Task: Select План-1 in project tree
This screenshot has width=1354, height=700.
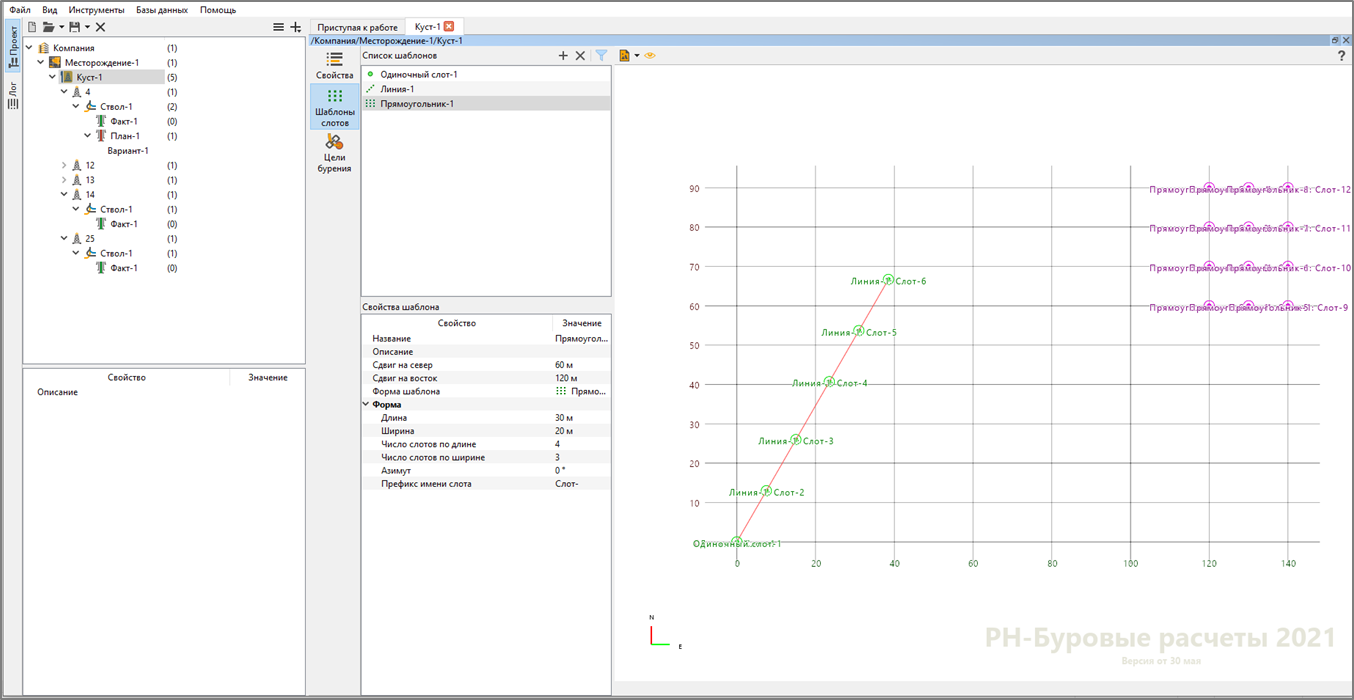Action: tap(125, 136)
